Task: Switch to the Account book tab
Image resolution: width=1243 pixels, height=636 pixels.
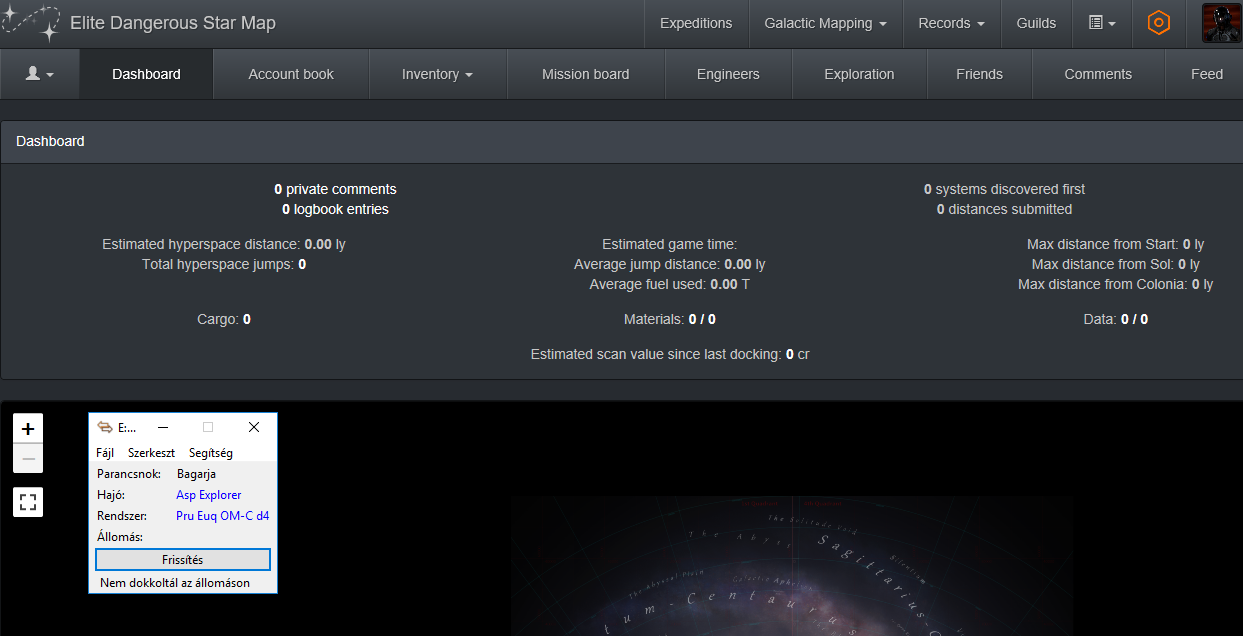Action: pyautogui.click(x=291, y=74)
